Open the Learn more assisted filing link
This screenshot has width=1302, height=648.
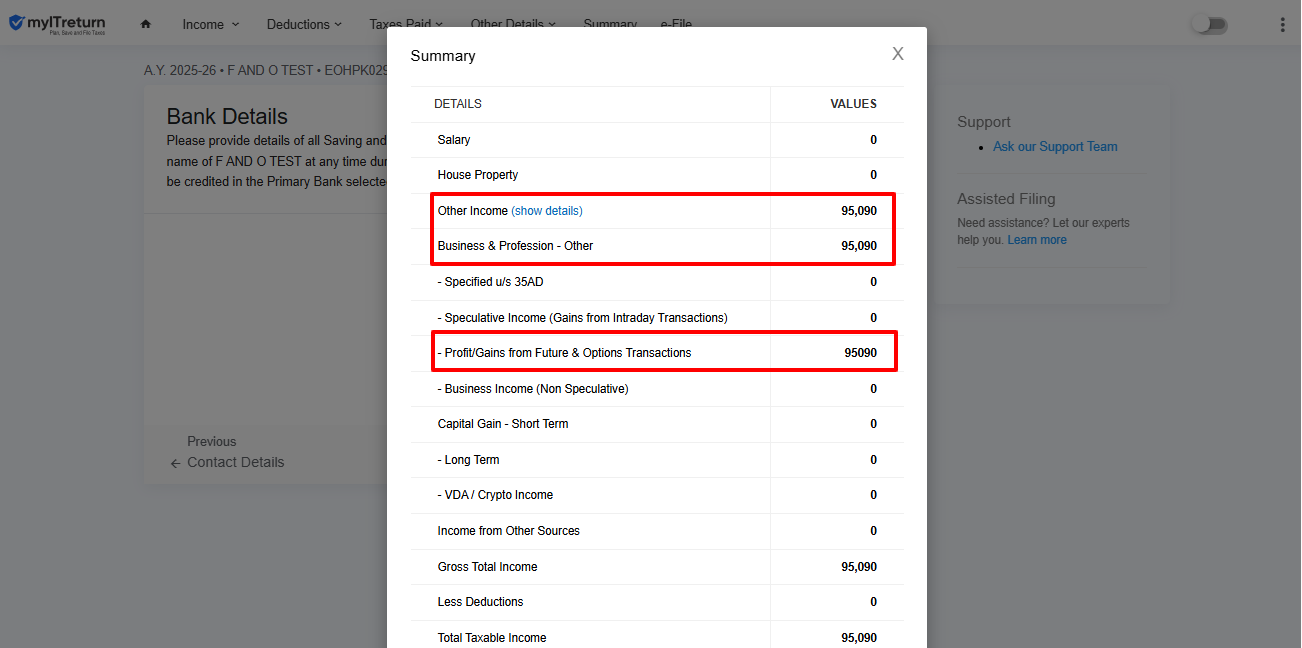coord(1037,240)
